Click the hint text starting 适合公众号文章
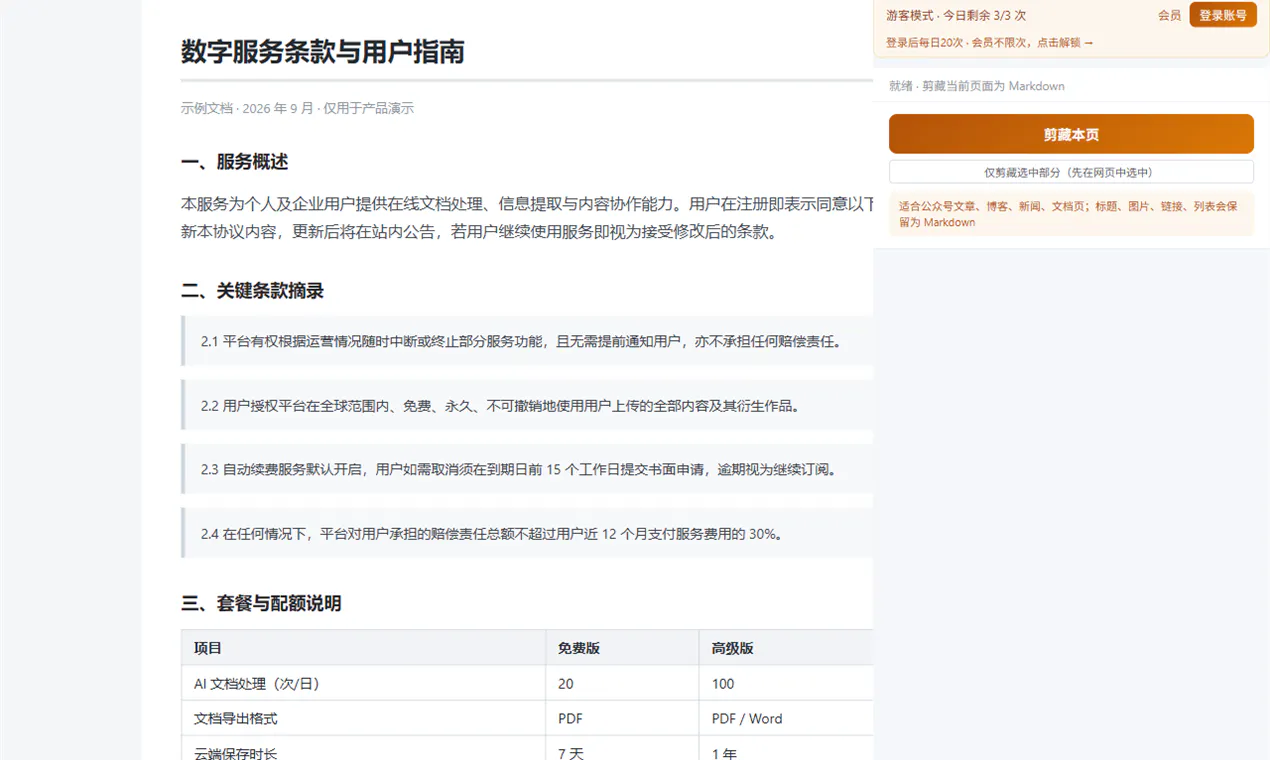1270x760 pixels. [x=1071, y=214]
